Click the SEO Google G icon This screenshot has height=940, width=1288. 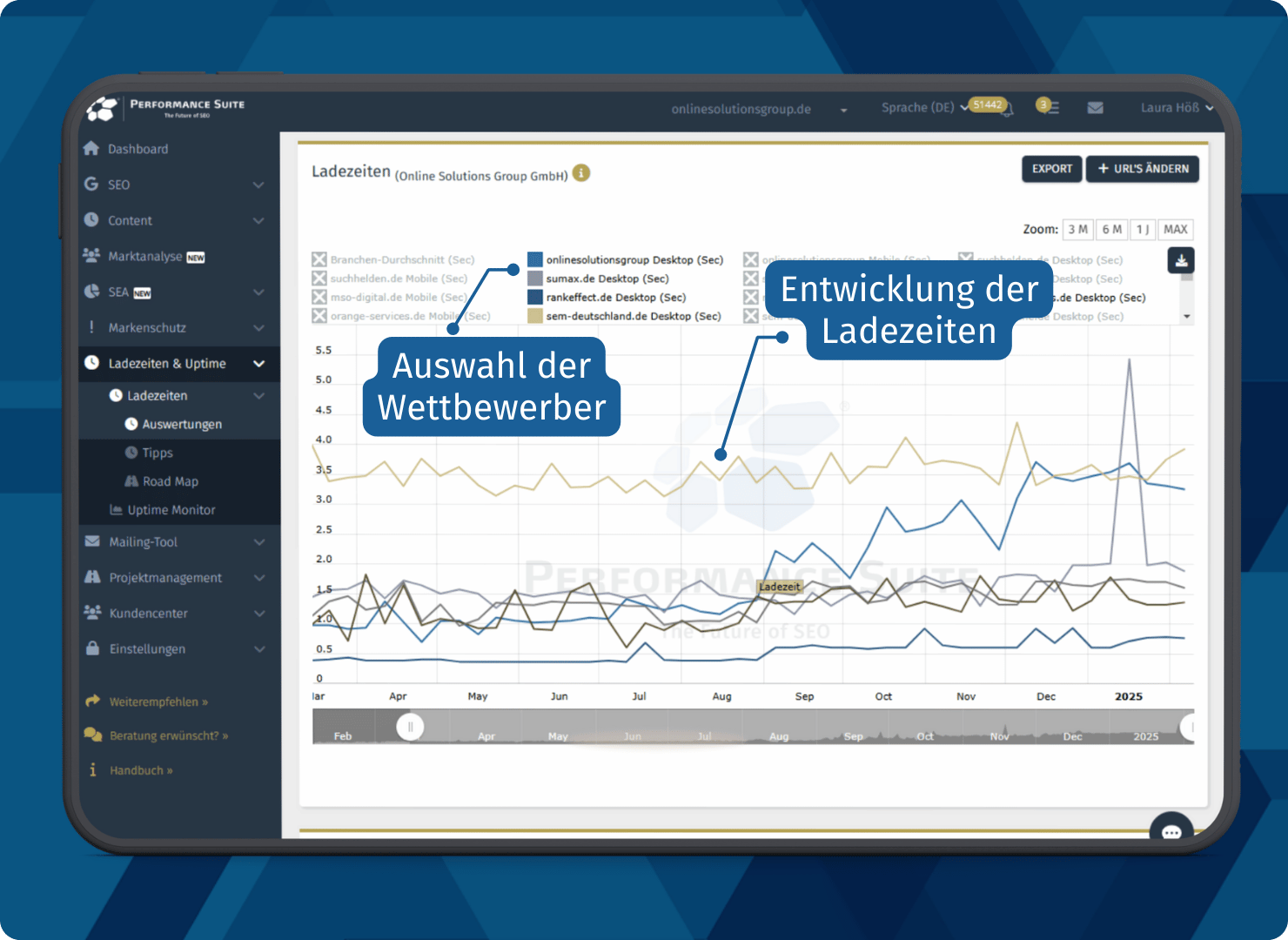click(x=91, y=184)
